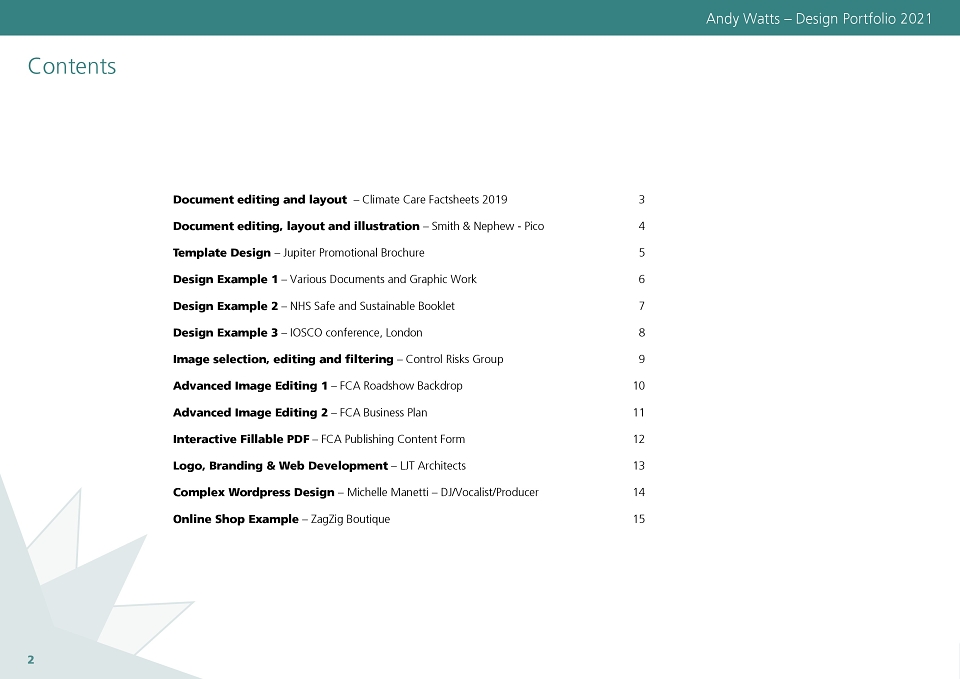Click the Andy Watts Design Portfolio header
This screenshot has height=679, width=960.
pyautogui.click(x=819, y=18)
